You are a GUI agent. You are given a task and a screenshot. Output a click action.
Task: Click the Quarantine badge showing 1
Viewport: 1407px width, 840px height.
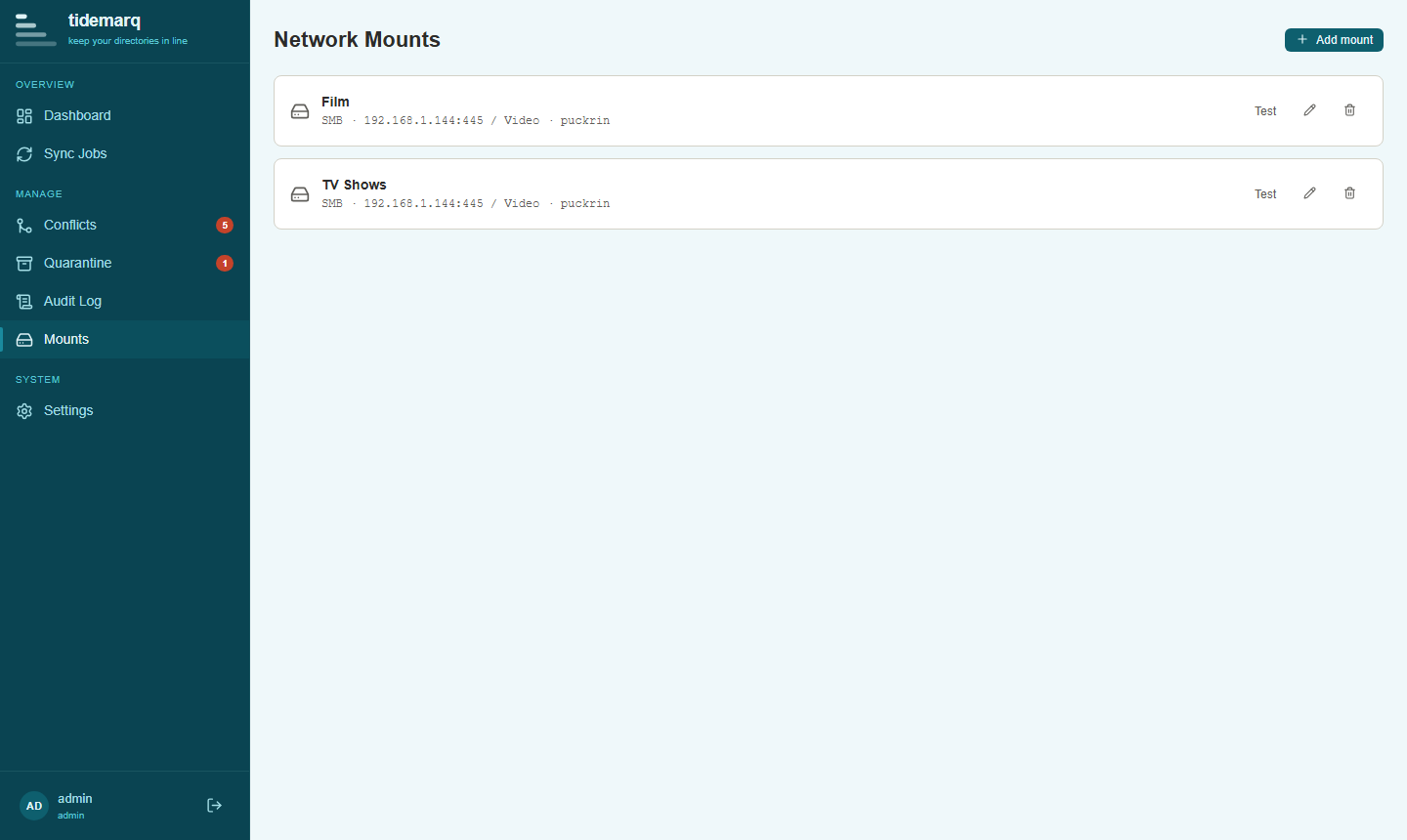[225, 263]
